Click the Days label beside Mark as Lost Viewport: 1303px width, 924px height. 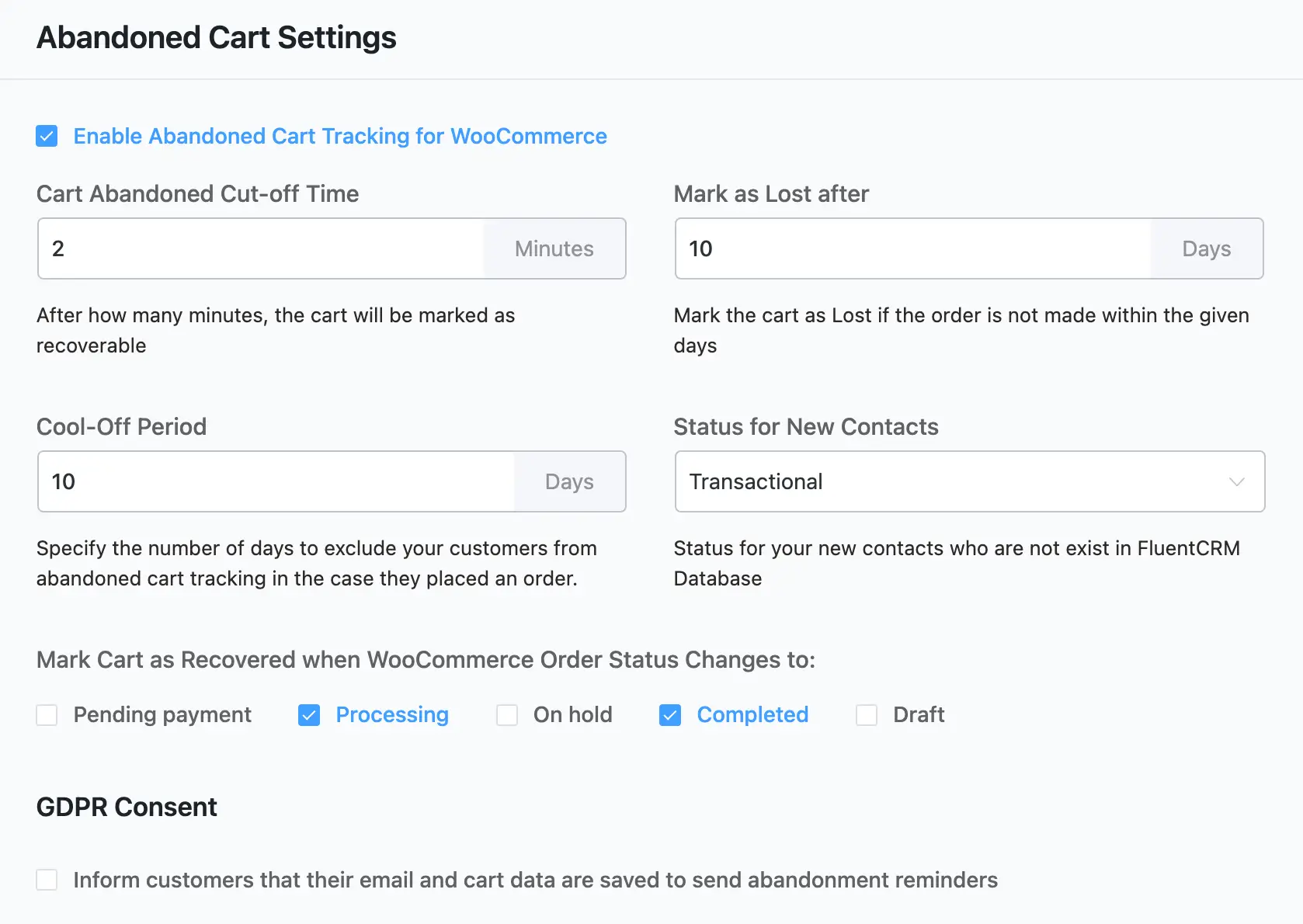click(x=1206, y=248)
